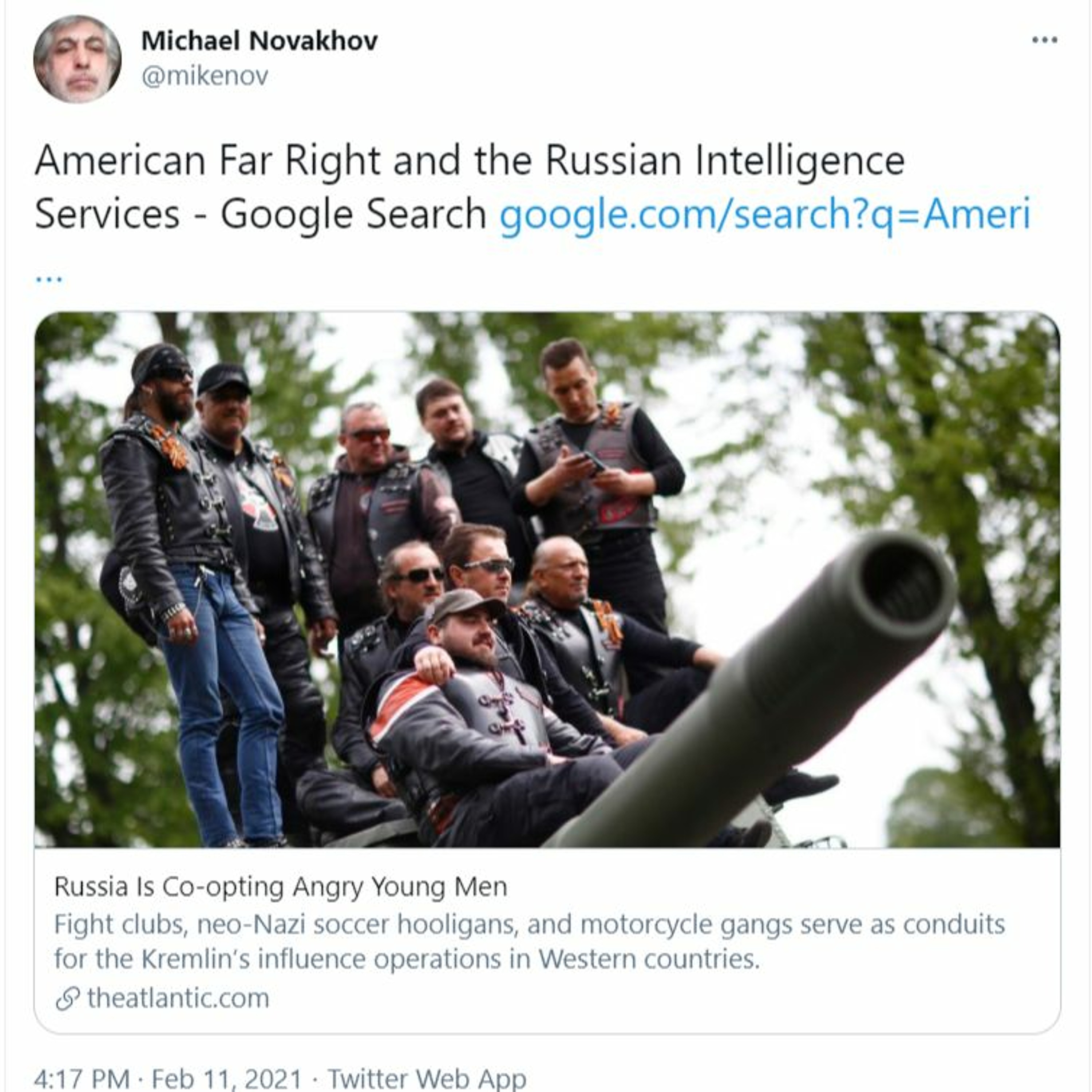Open the tweet's three-dot more menu

coord(1044,40)
